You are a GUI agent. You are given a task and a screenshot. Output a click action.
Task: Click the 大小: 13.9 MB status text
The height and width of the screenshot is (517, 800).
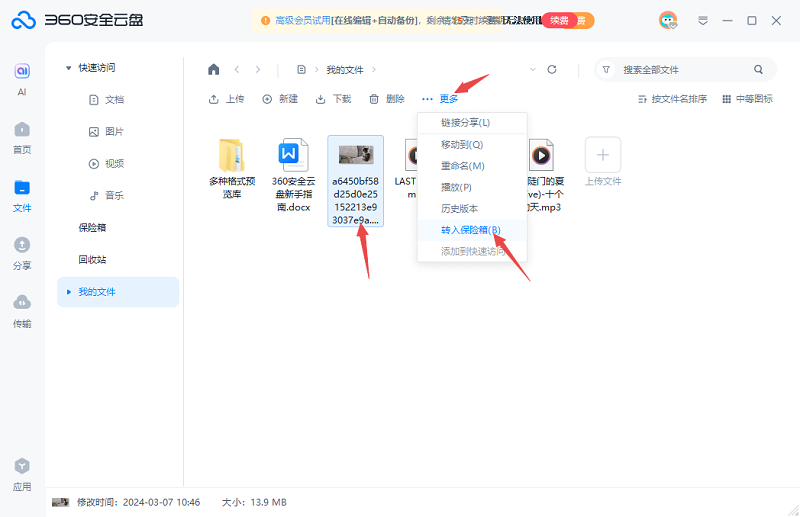(254, 502)
